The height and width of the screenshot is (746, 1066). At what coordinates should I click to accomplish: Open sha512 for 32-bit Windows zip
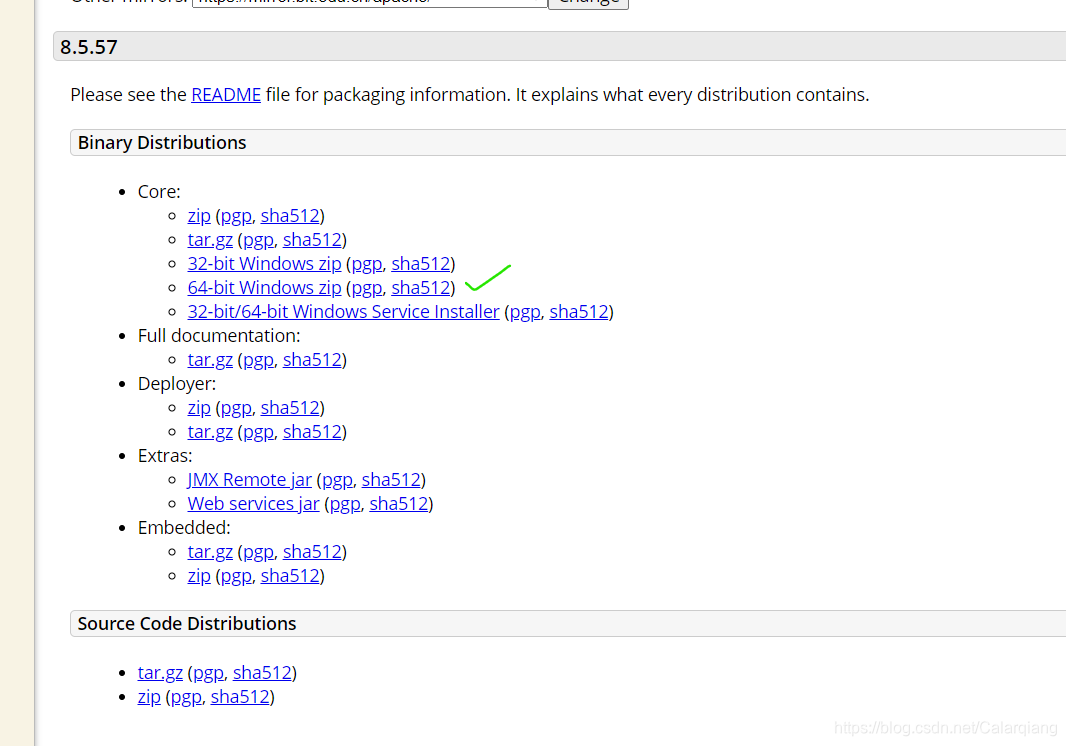(x=421, y=263)
